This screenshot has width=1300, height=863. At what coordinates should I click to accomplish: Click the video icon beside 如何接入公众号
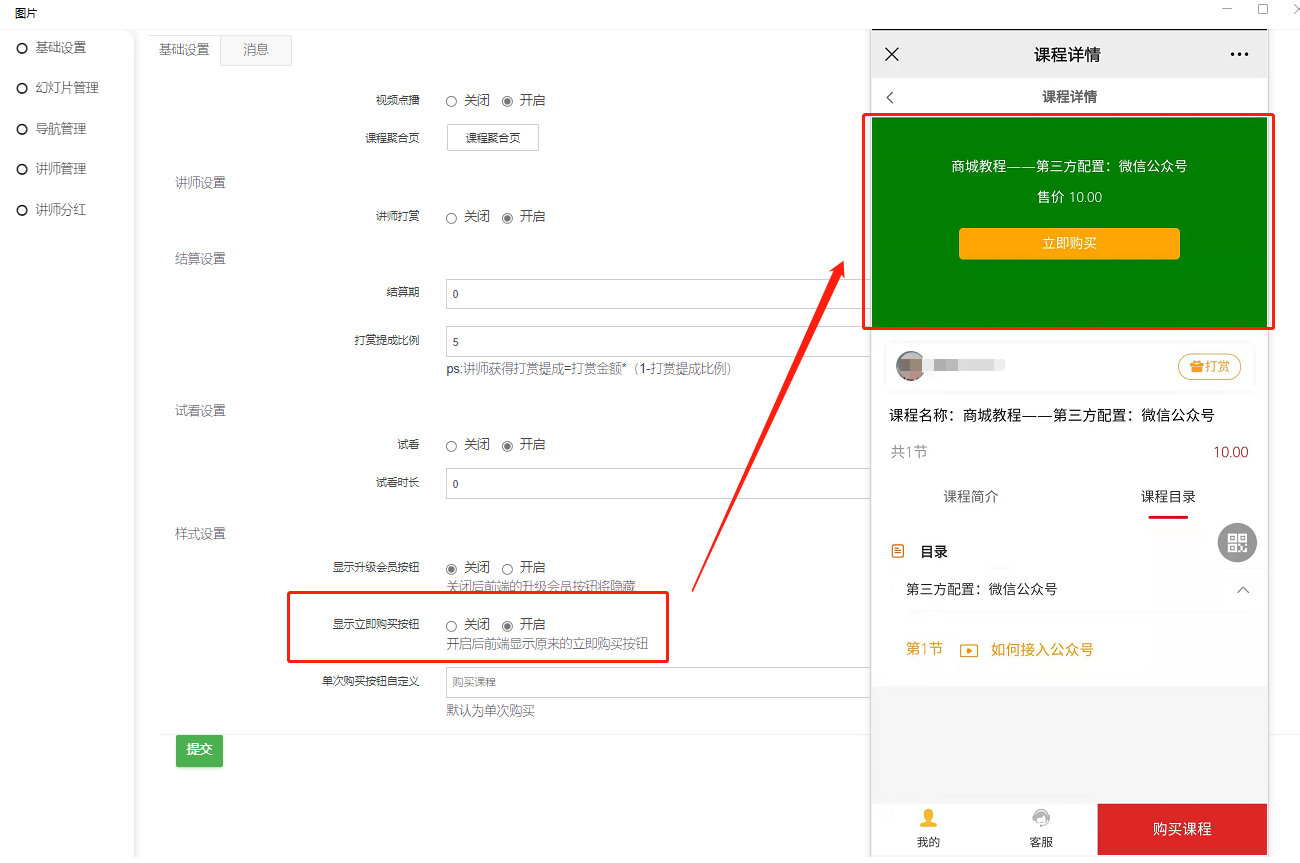pyautogui.click(x=968, y=650)
